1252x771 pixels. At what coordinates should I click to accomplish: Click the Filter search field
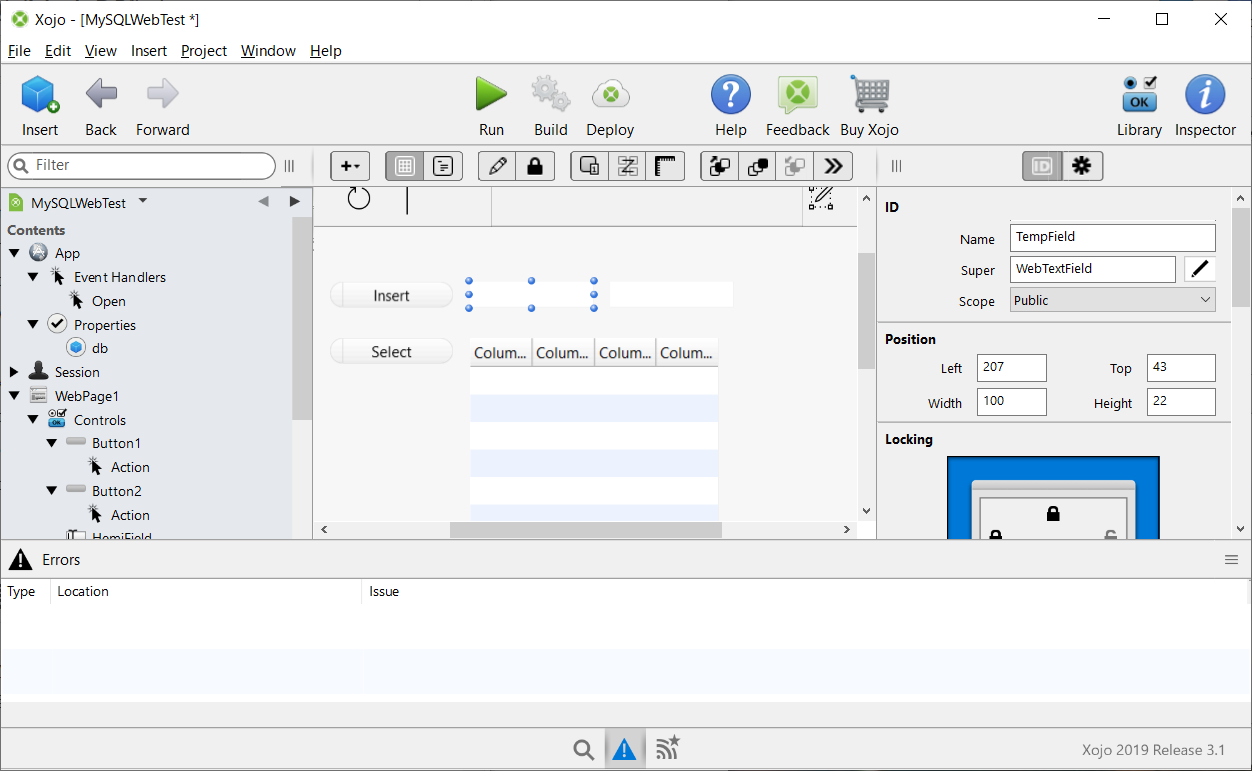point(141,165)
